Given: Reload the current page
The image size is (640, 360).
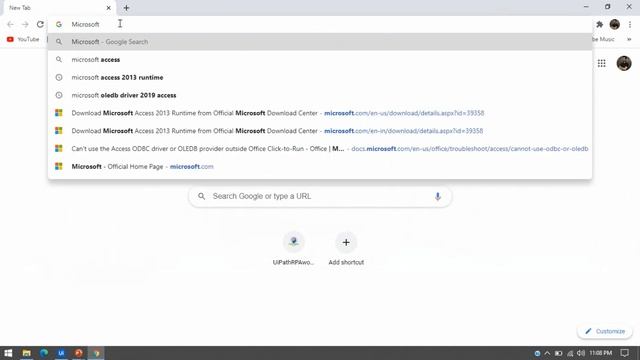Looking at the screenshot, I should point(40,24).
